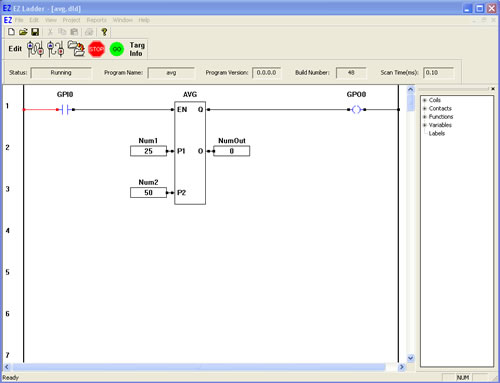This screenshot has height=383, width=500.
Task: Click the yellow Help question mark icon
Action: coord(104,32)
